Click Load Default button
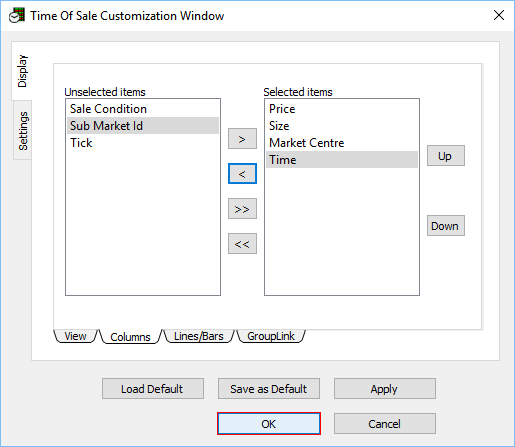 [153, 389]
